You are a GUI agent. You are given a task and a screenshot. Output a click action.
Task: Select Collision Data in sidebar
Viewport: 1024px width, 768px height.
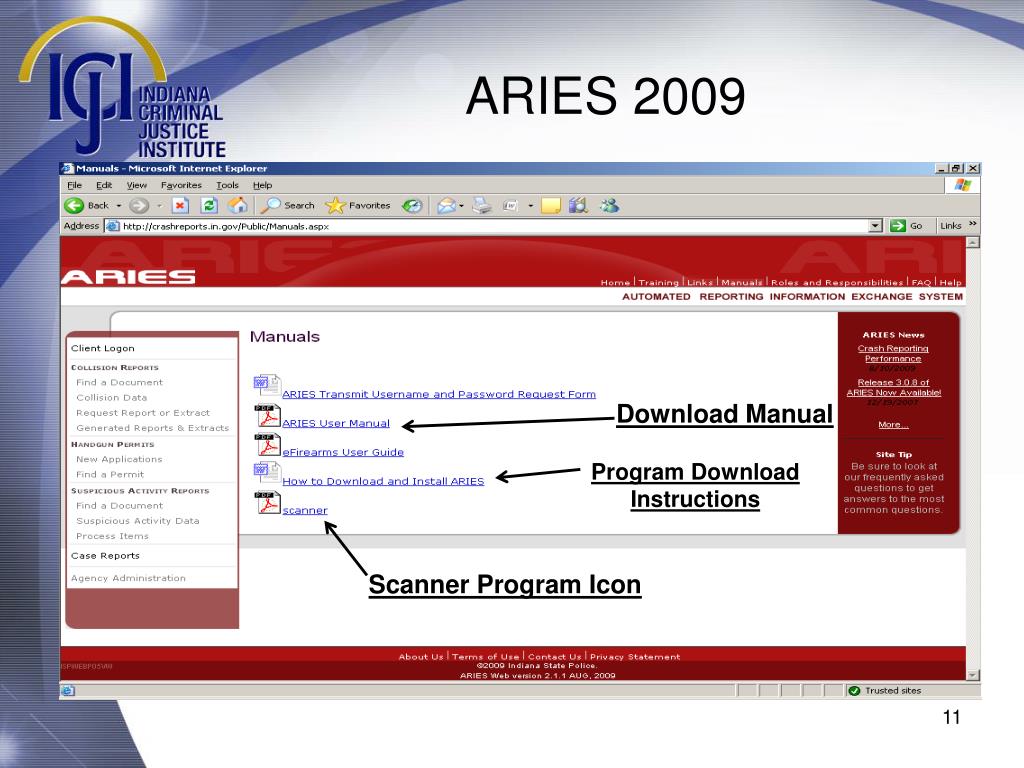(112, 397)
